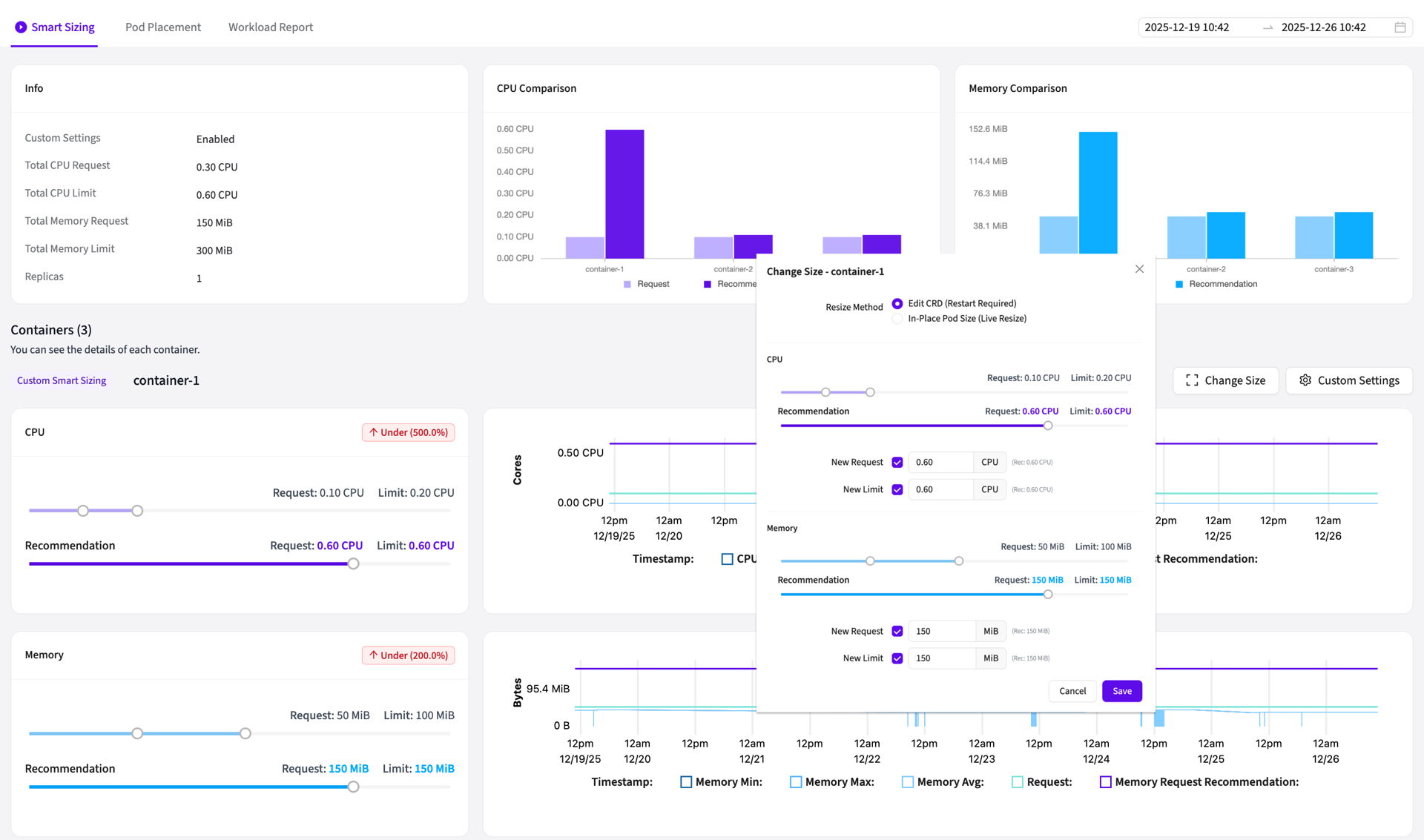Viewport: 1424px width, 840px height.
Task: Click the CPU New Request value field
Action: 940,463
